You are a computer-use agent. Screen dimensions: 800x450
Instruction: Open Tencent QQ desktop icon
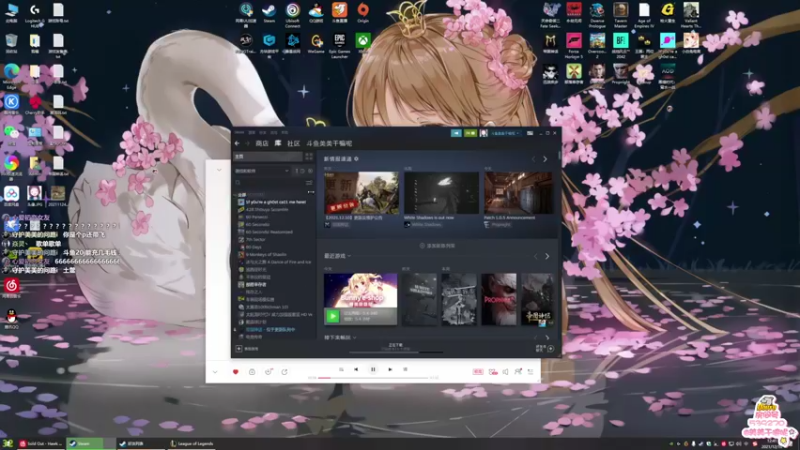tap(11, 319)
